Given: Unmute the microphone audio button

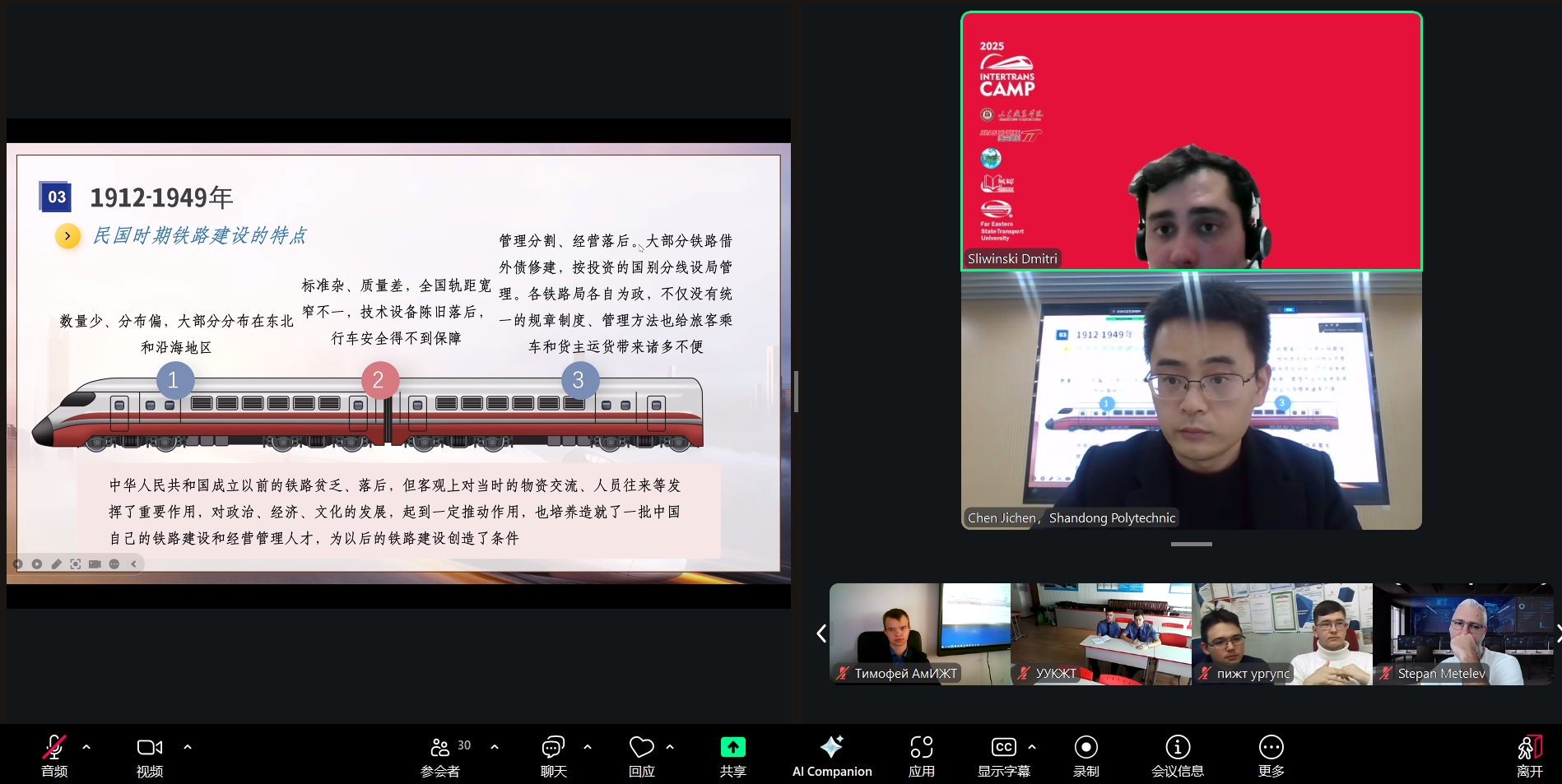Looking at the screenshot, I should 54,754.
